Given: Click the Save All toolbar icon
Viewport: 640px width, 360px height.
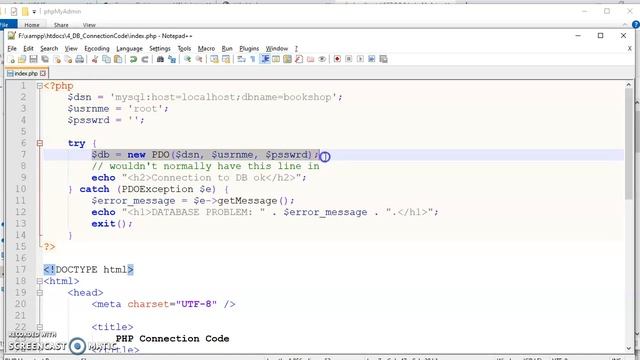Looking at the screenshot, I should 45,59.
